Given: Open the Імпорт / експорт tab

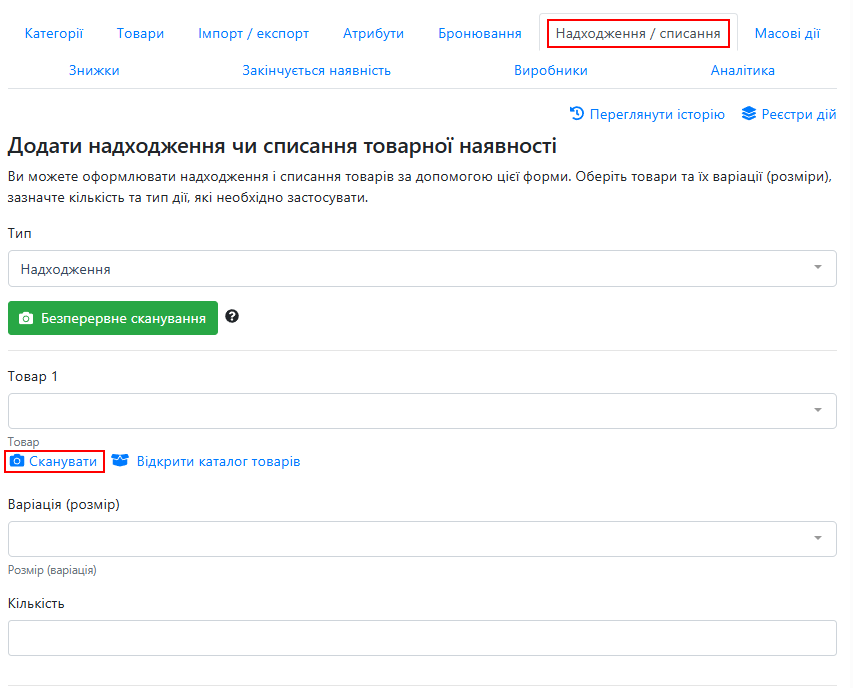Looking at the screenshot, I should pos(254,34).
